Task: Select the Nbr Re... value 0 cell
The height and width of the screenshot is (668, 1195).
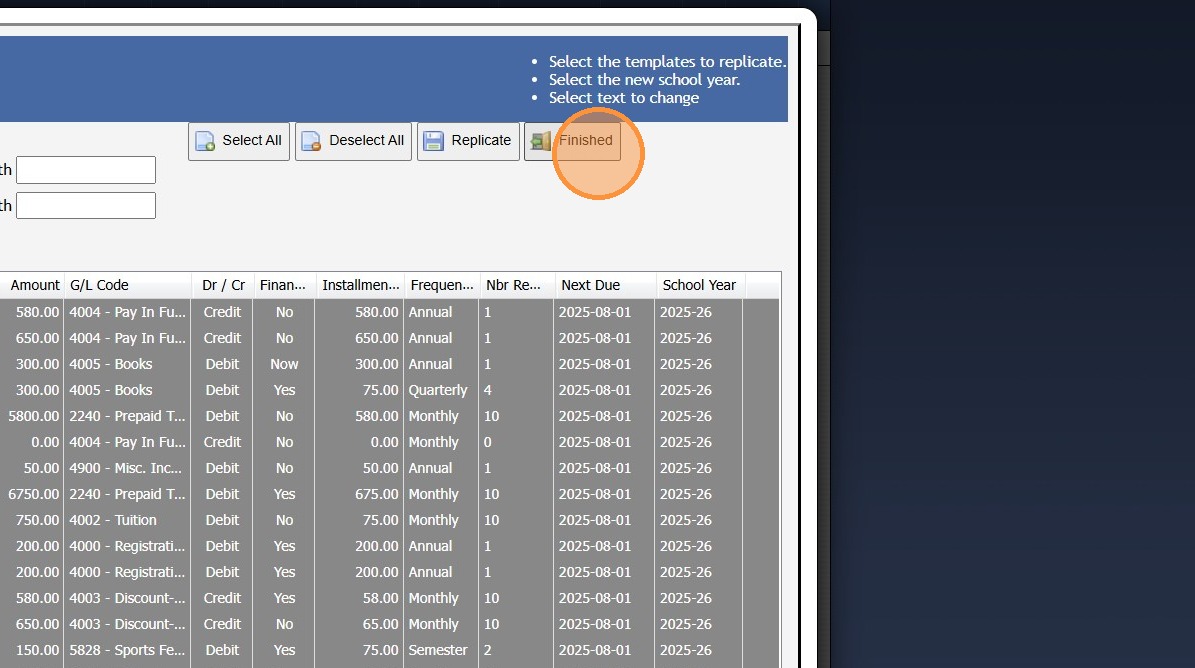Action: [516, 443]
